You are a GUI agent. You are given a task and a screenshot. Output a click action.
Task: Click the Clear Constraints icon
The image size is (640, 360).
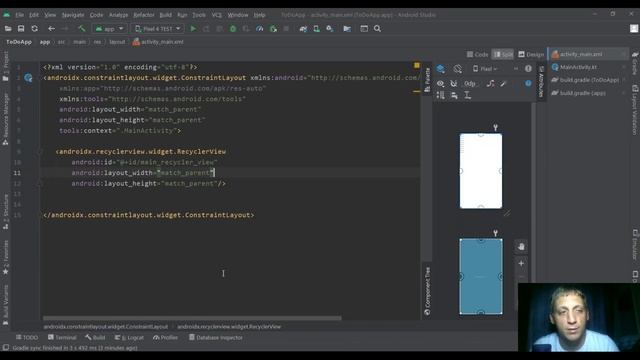point(491,83)
